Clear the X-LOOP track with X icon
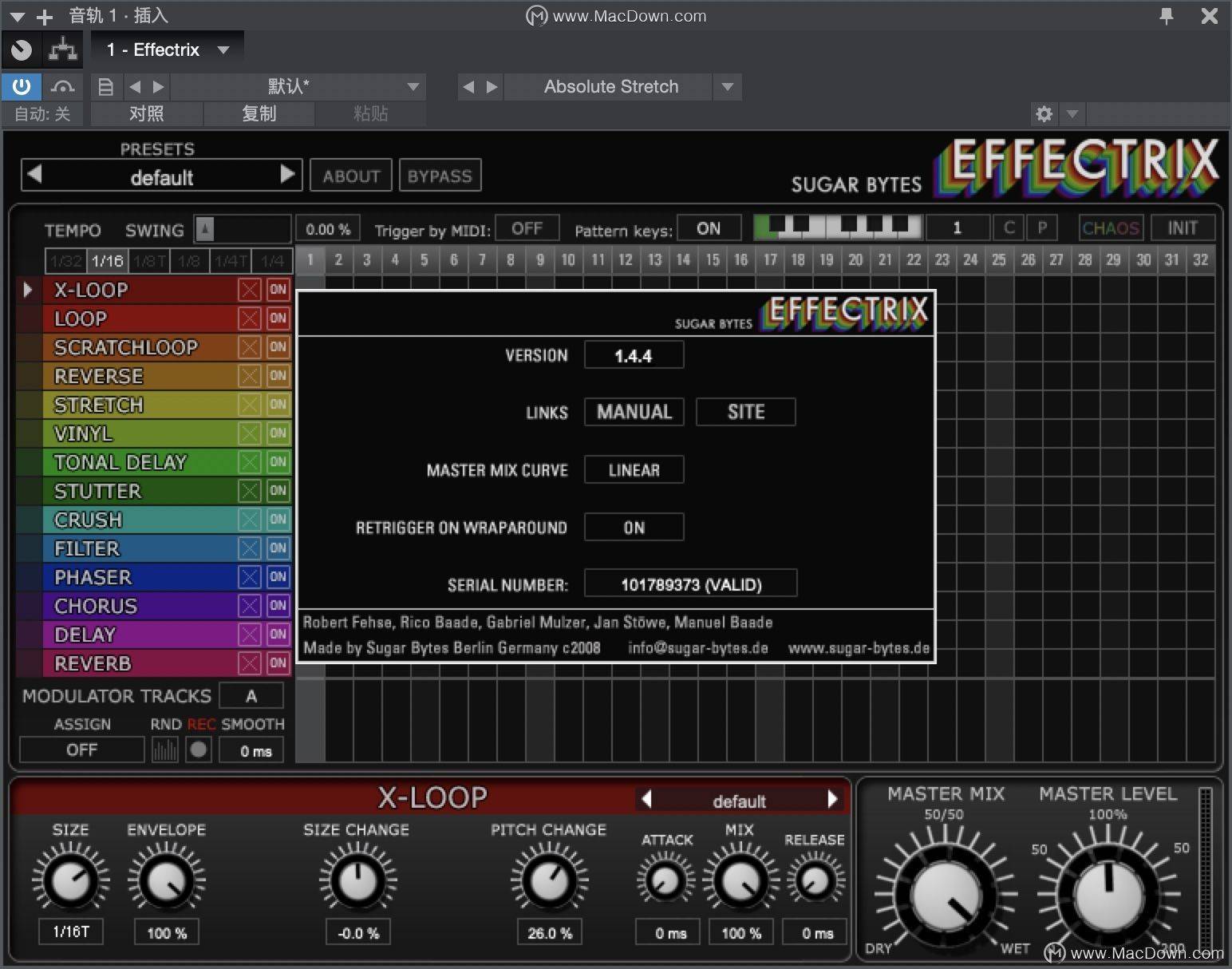This screenshot has height=969, width=1232. tap(250, 290)
